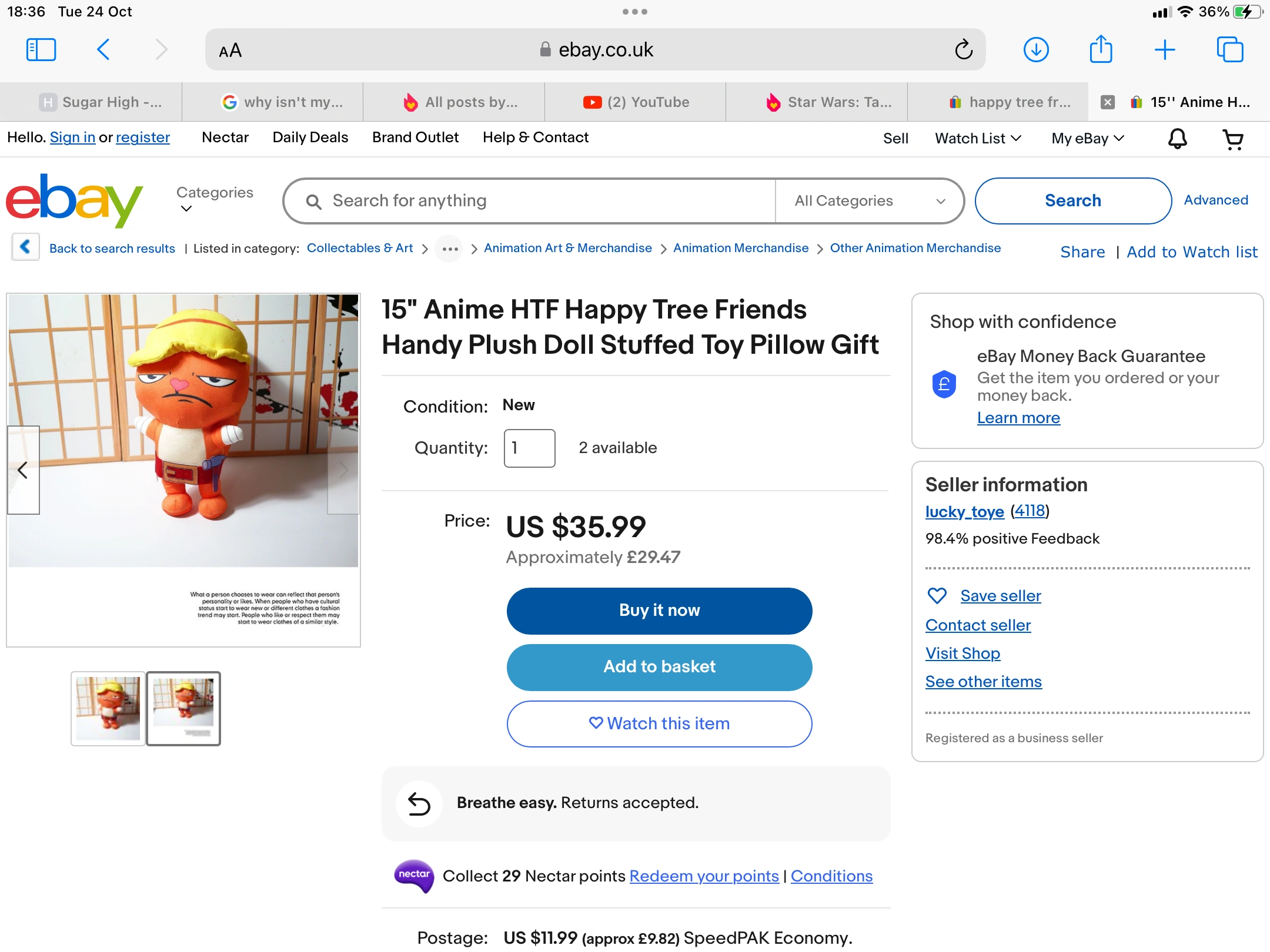Expand the All Categories dropdown

coord(869,201)
